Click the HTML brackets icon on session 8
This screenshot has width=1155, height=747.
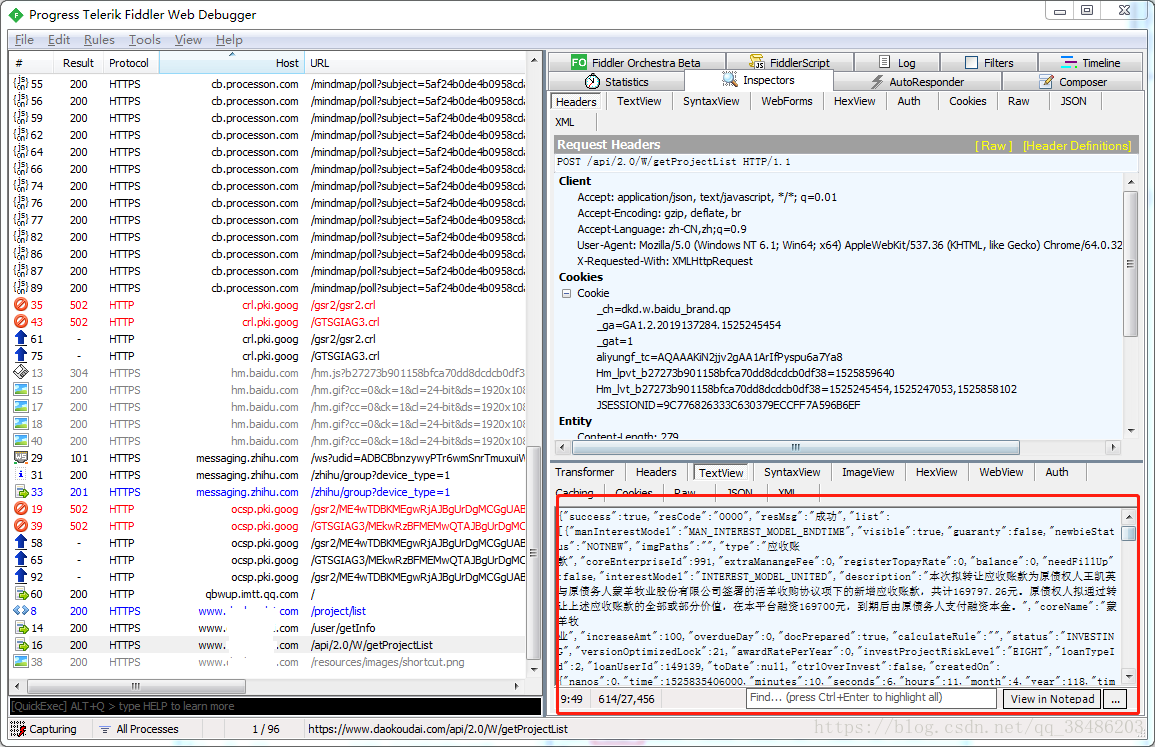click(x=21, y=611)
